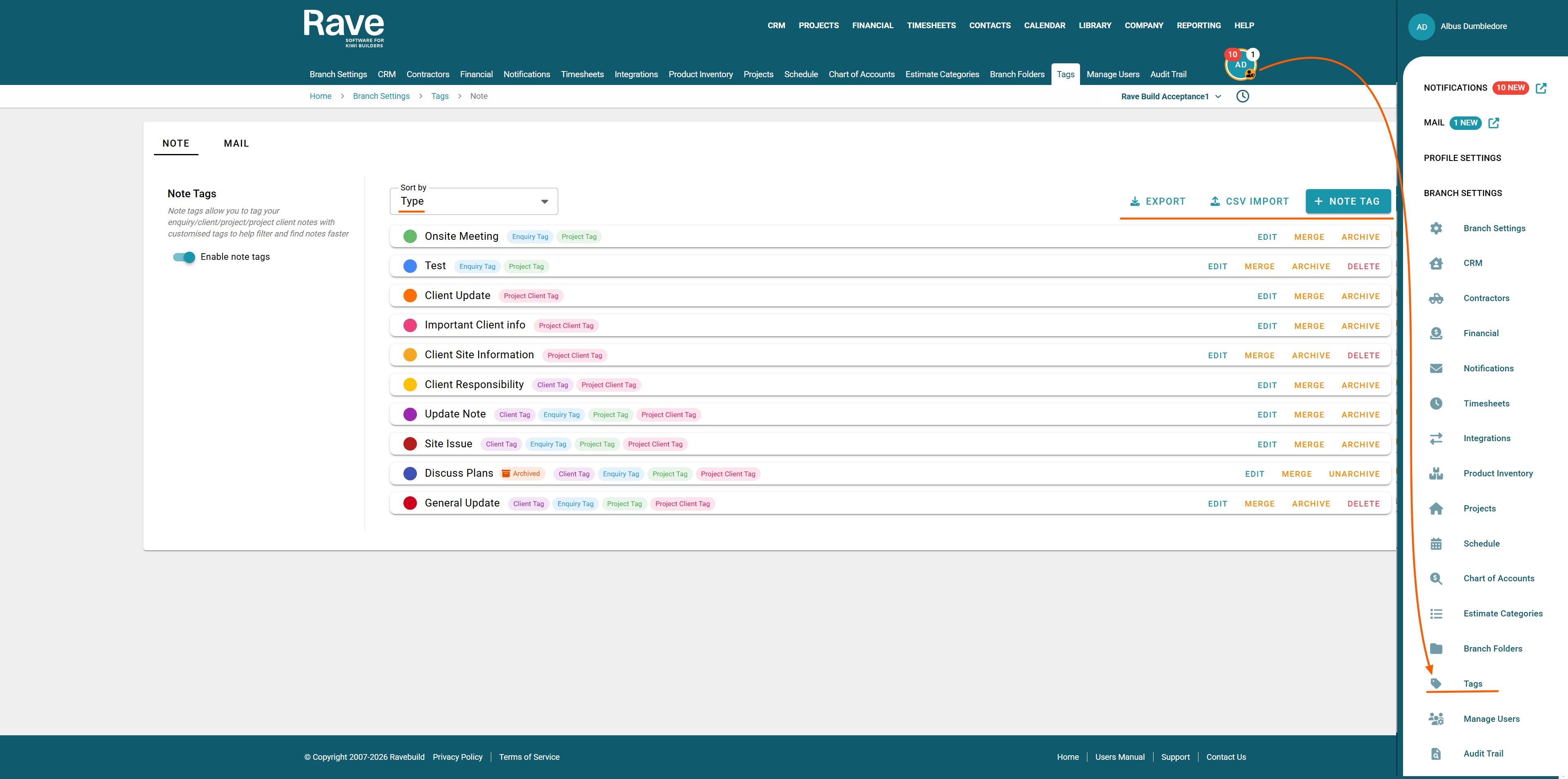The width and height of the screenshot is (1568, 779).
Task: Open Privacy Policy footer link
Action: (x=457, y=757)
